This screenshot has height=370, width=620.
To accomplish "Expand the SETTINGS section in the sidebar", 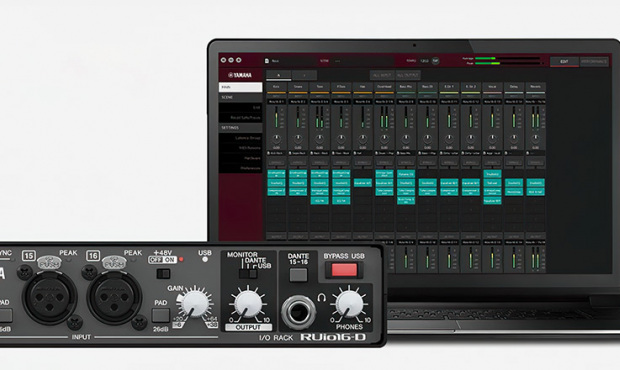I will tap(240, 128).
